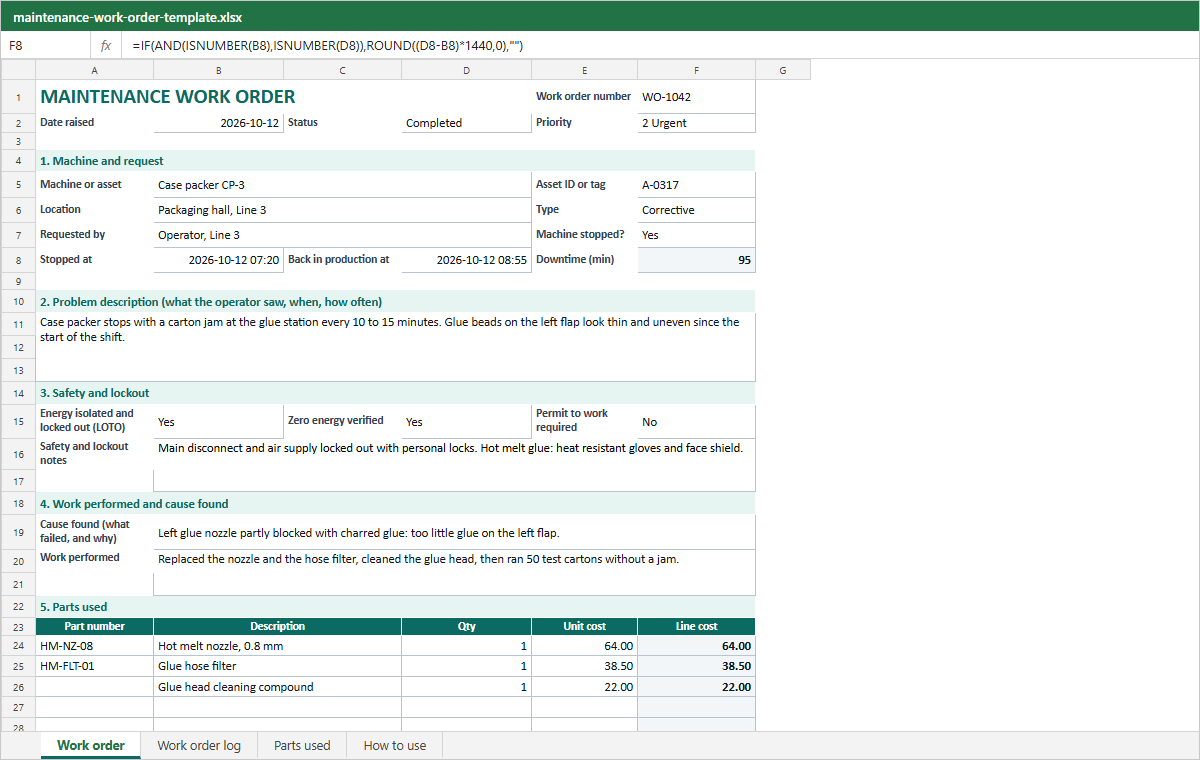
Task: Click the Type value Corrective
Action: coord(697,210)
